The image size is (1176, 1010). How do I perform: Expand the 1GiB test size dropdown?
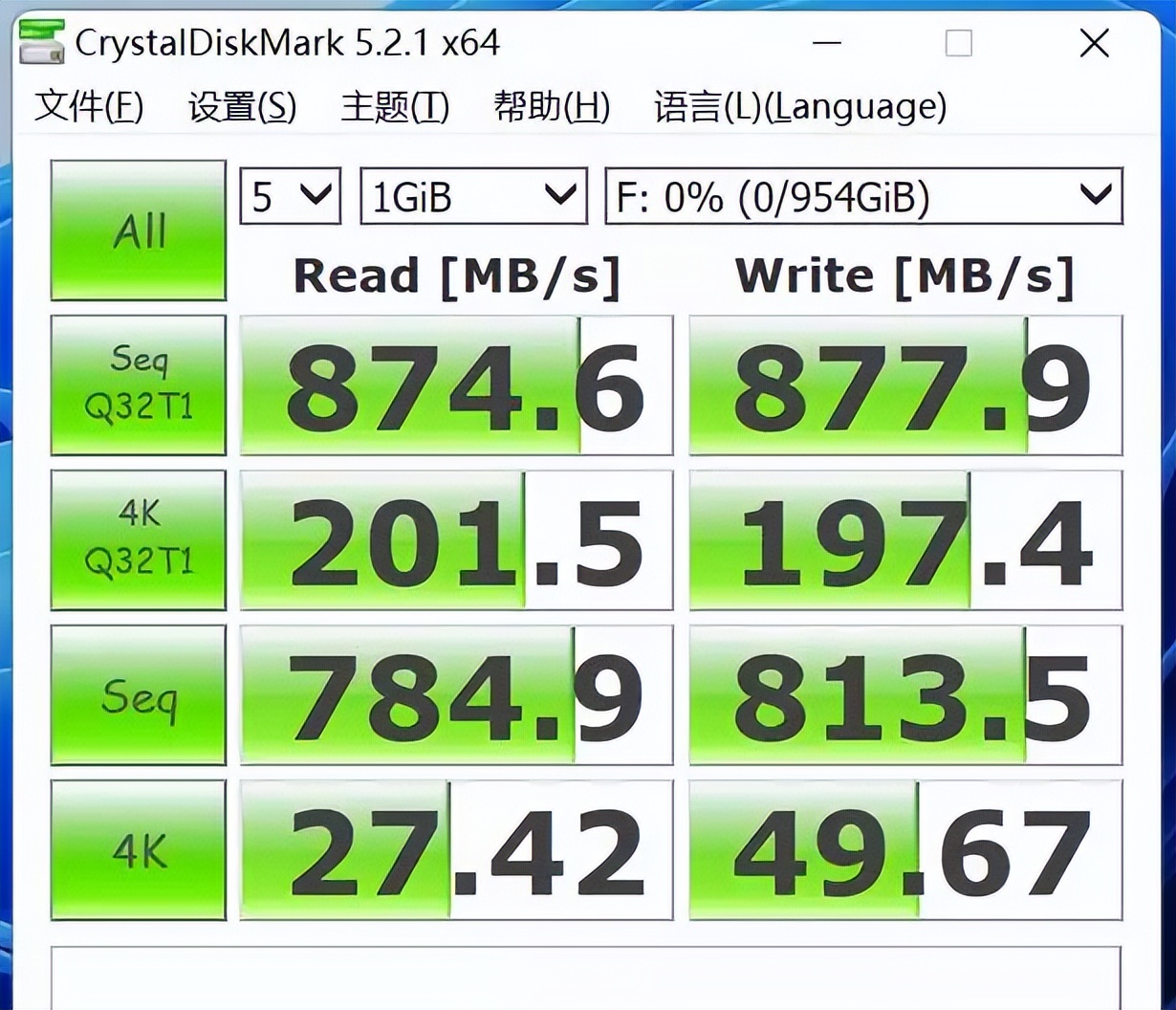click(x=473, y=196)
